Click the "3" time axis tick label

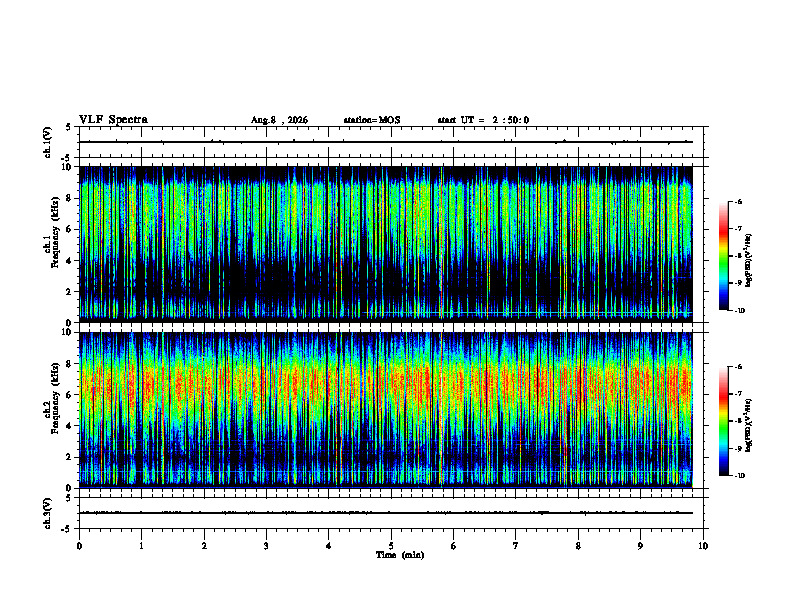(x=266, y=546)
